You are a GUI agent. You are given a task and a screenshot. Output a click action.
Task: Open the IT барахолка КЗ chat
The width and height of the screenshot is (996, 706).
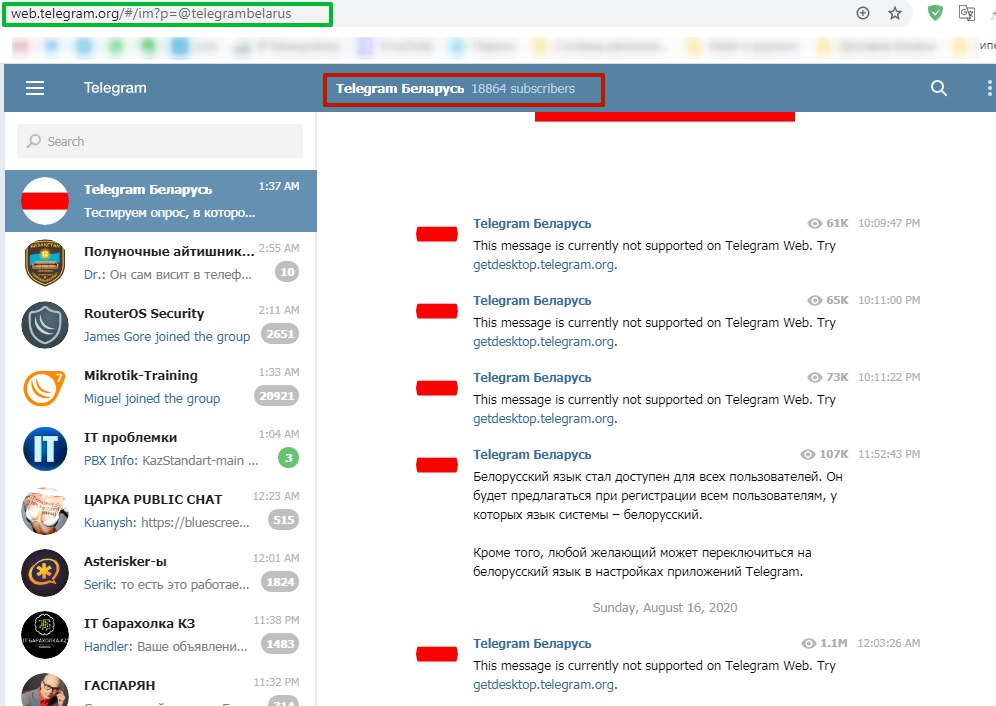pos(161,635)
